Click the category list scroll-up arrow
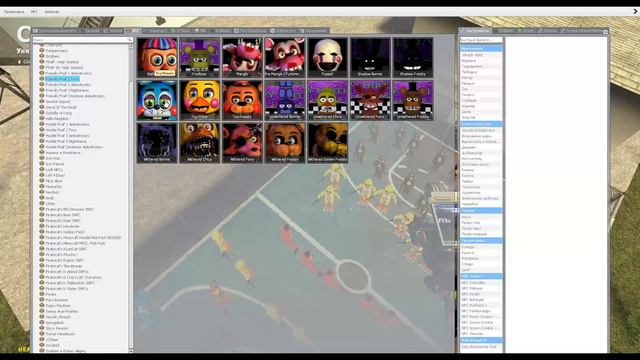This screenshot has height=360, width=640. pos(131,47)
